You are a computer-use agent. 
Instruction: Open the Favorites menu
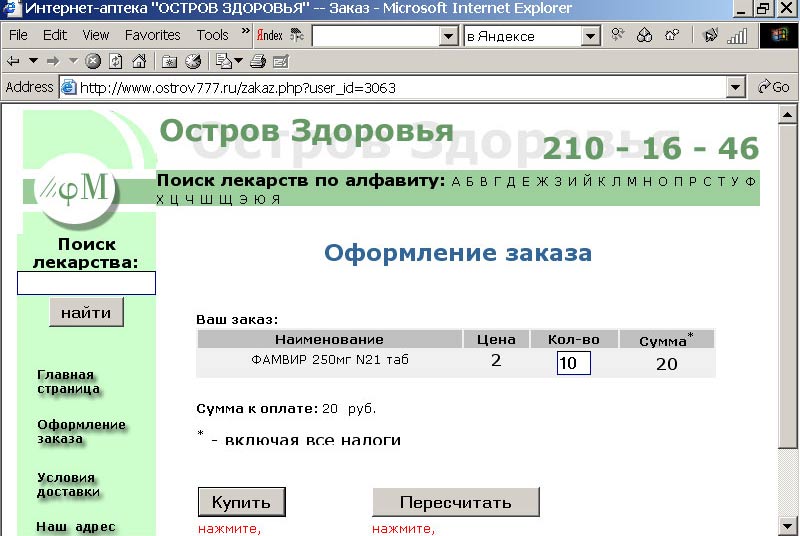click(153, 35)
